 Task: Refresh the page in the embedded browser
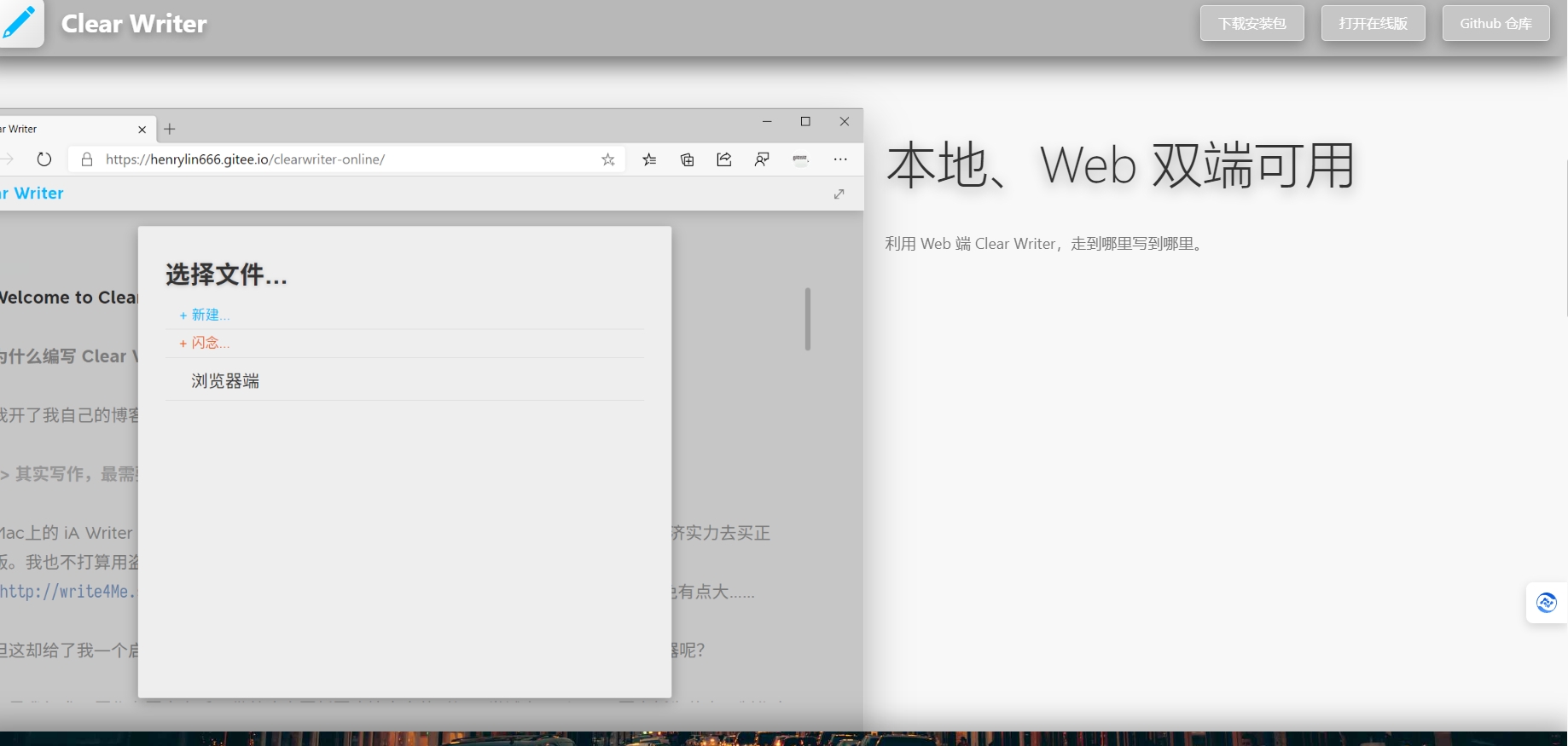44,159
